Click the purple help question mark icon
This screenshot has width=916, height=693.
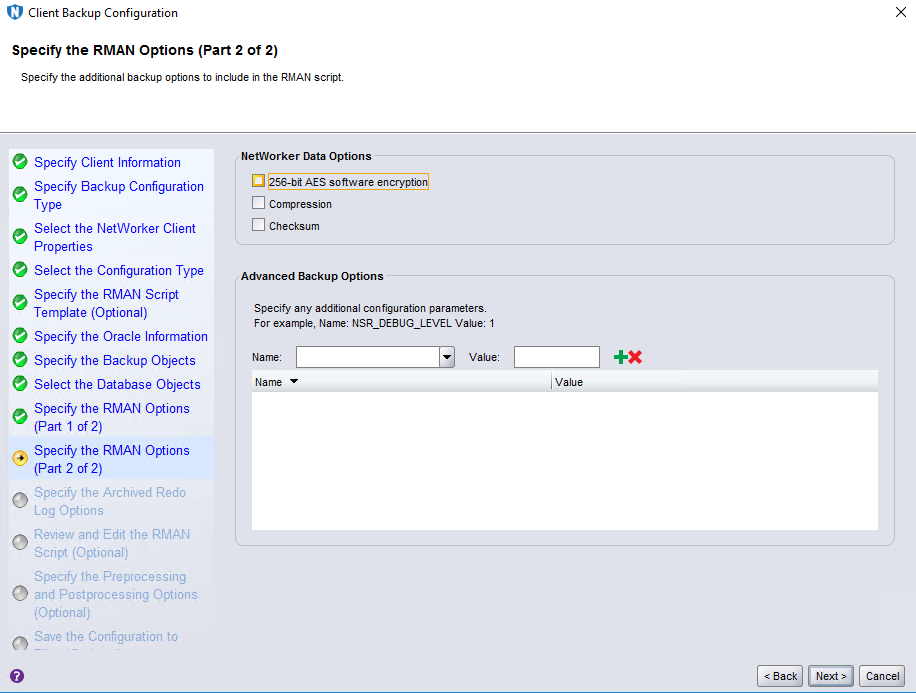pyautogui.click(x=16, y=676)
